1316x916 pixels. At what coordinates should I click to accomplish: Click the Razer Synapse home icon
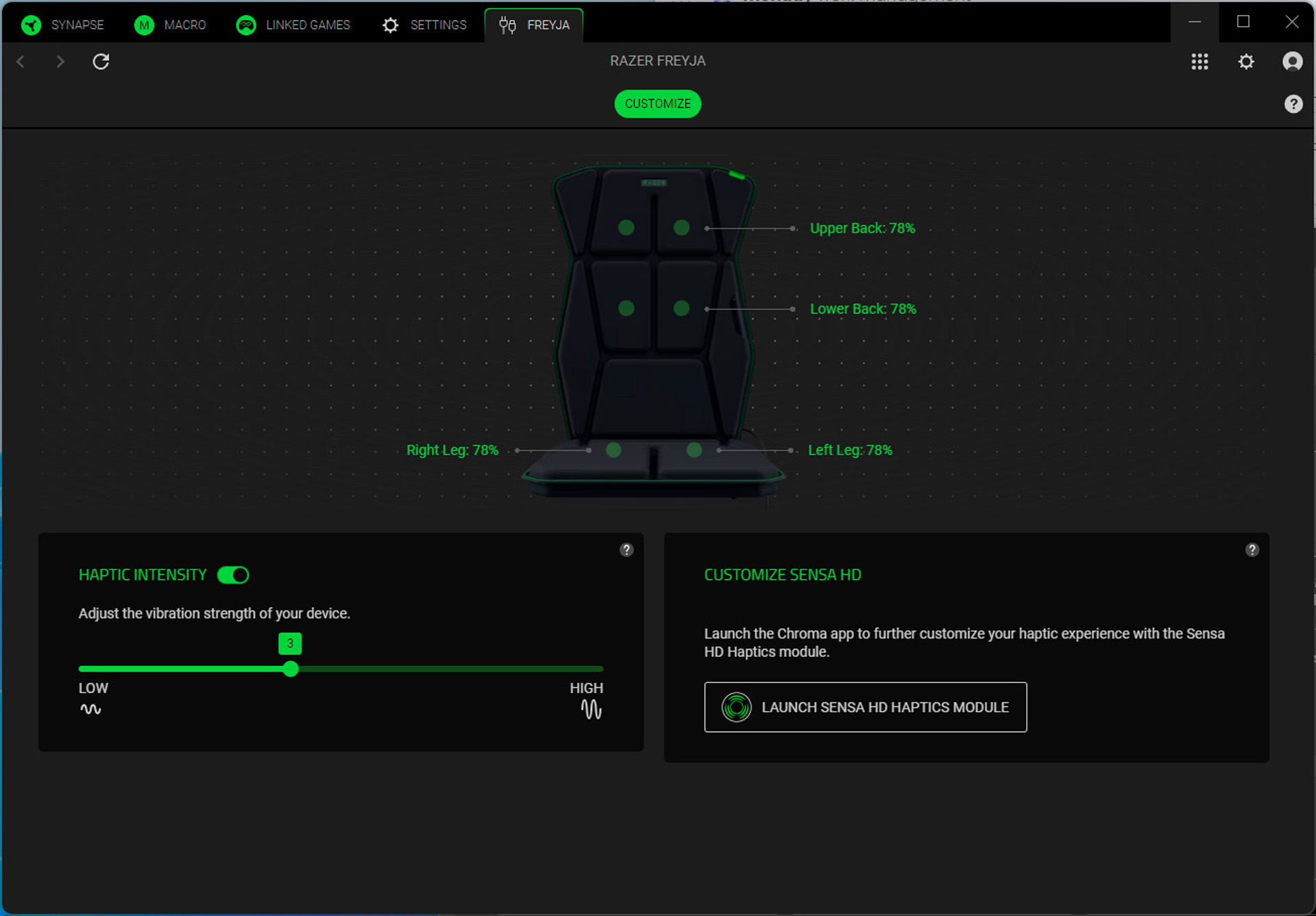[30, 24]
